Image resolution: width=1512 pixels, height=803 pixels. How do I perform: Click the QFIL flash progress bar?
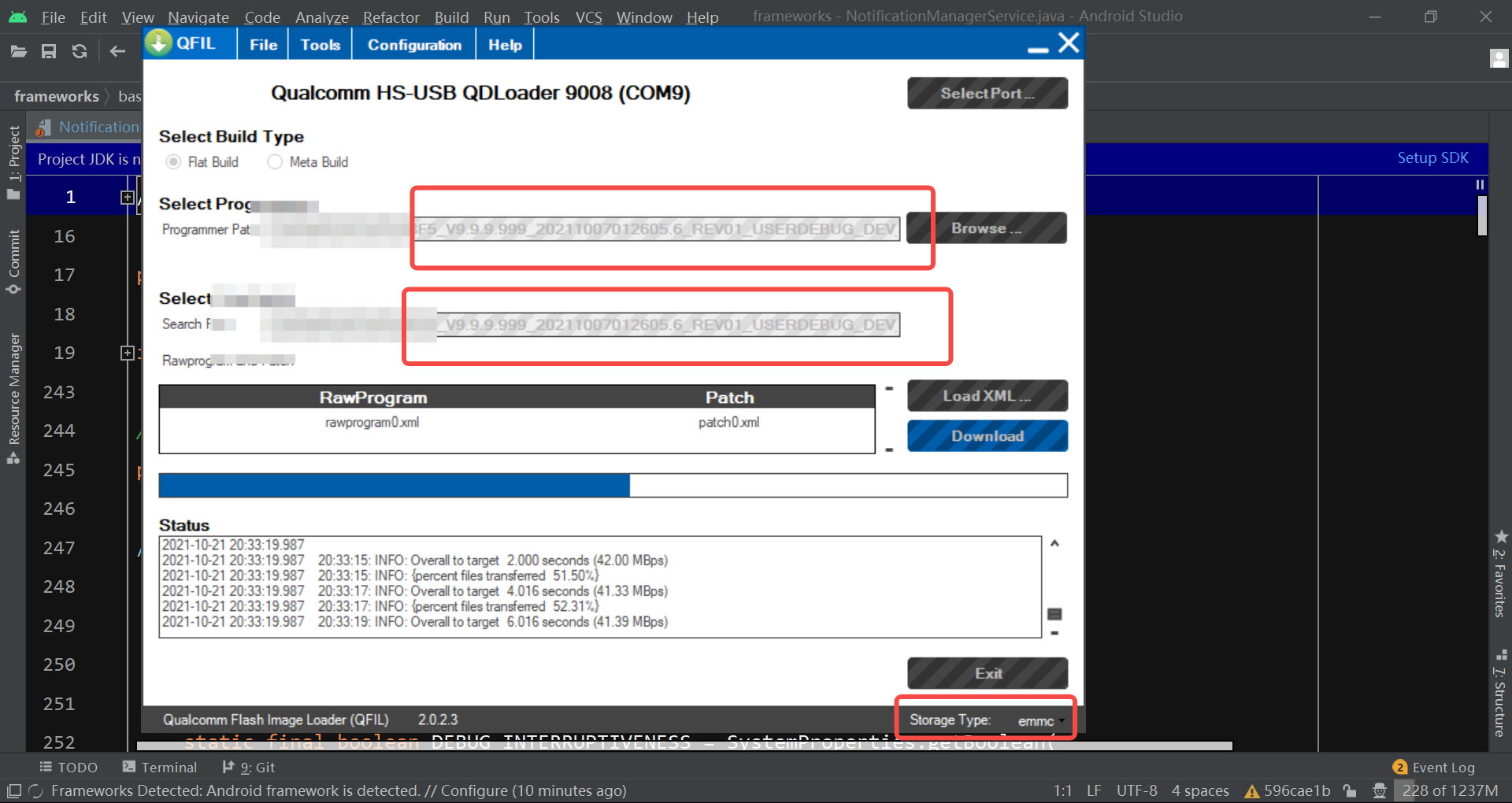pyautogui.click(x=613, y=485)
